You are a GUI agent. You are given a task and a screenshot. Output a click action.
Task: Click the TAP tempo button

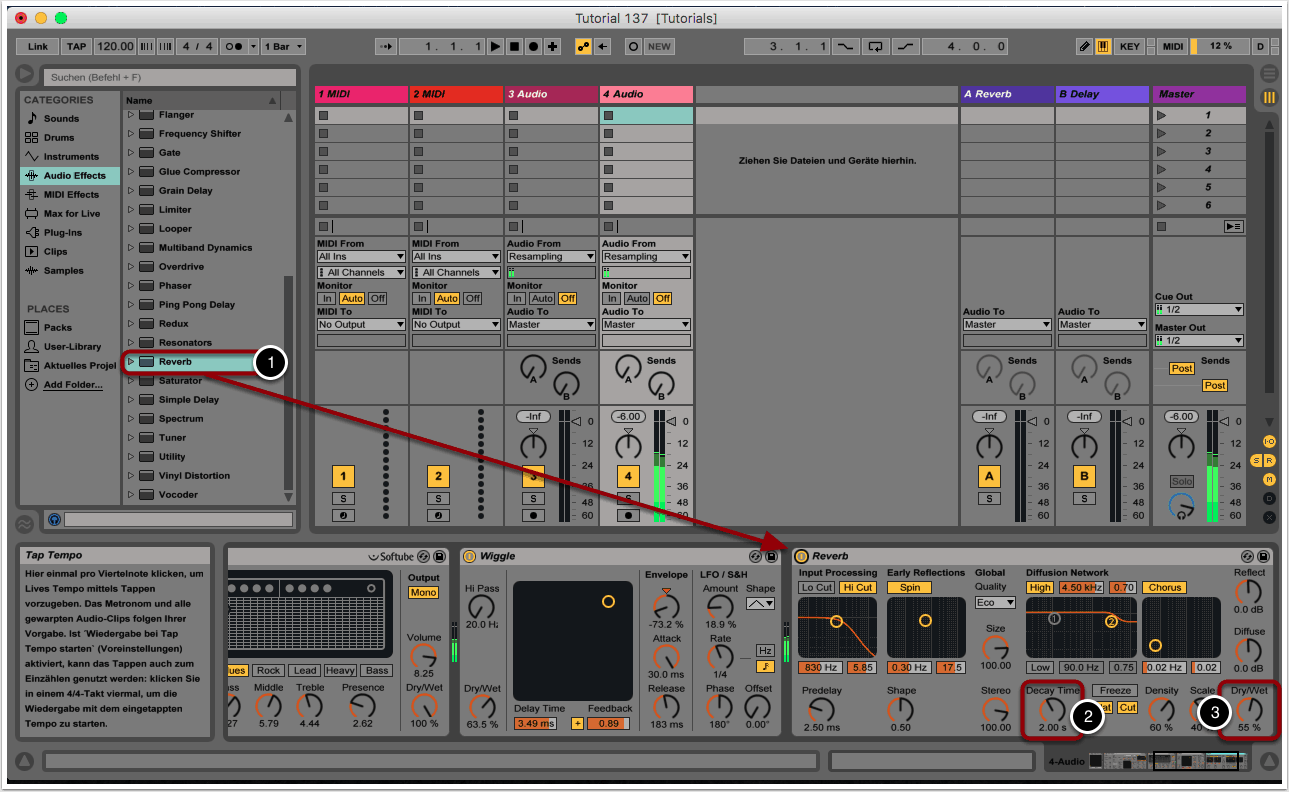(77, 46)
